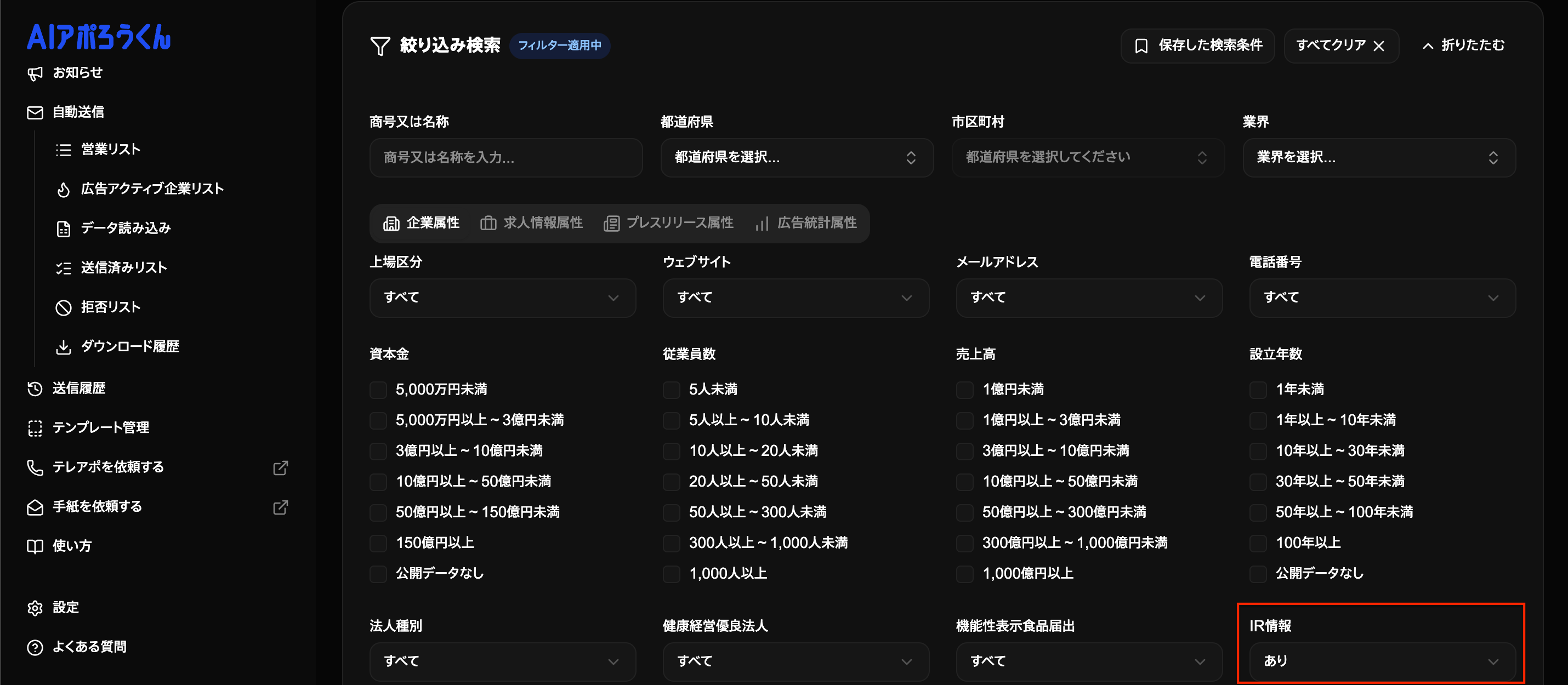Switch to the 広告統計属性 tab
This screenshot has height=685, width=1568.
tap(805, 223)
